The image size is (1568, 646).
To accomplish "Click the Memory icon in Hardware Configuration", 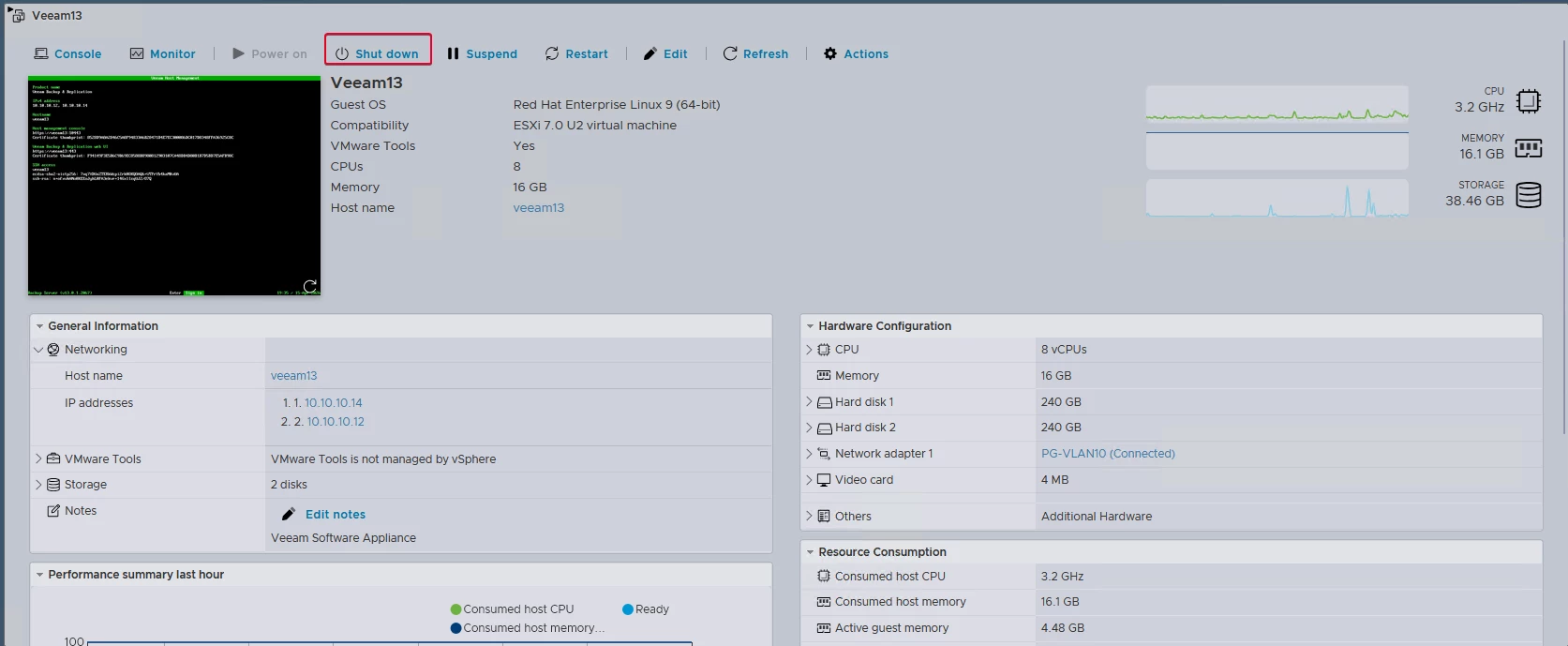I will tap(824, 375).
